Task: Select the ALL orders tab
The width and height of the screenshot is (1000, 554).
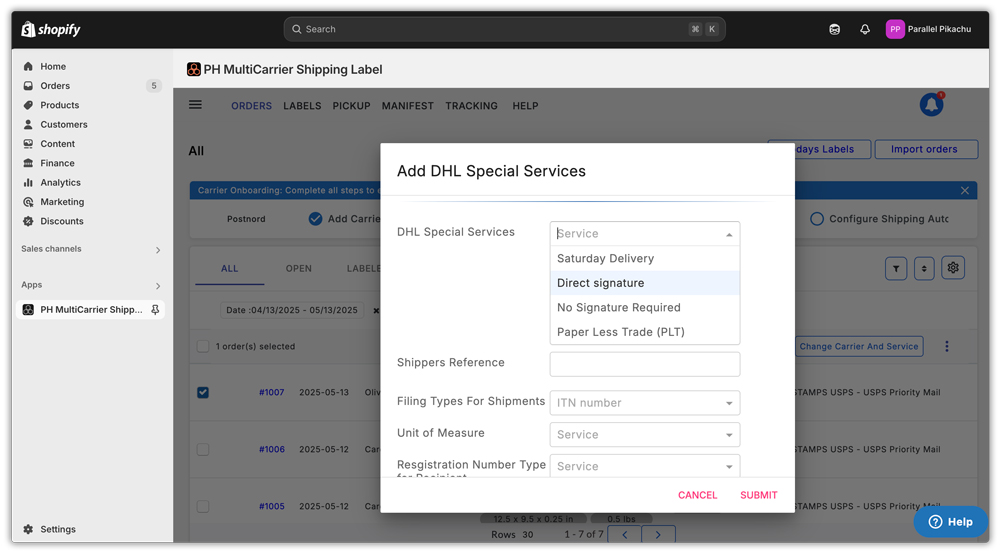Action: coord(230,268)
